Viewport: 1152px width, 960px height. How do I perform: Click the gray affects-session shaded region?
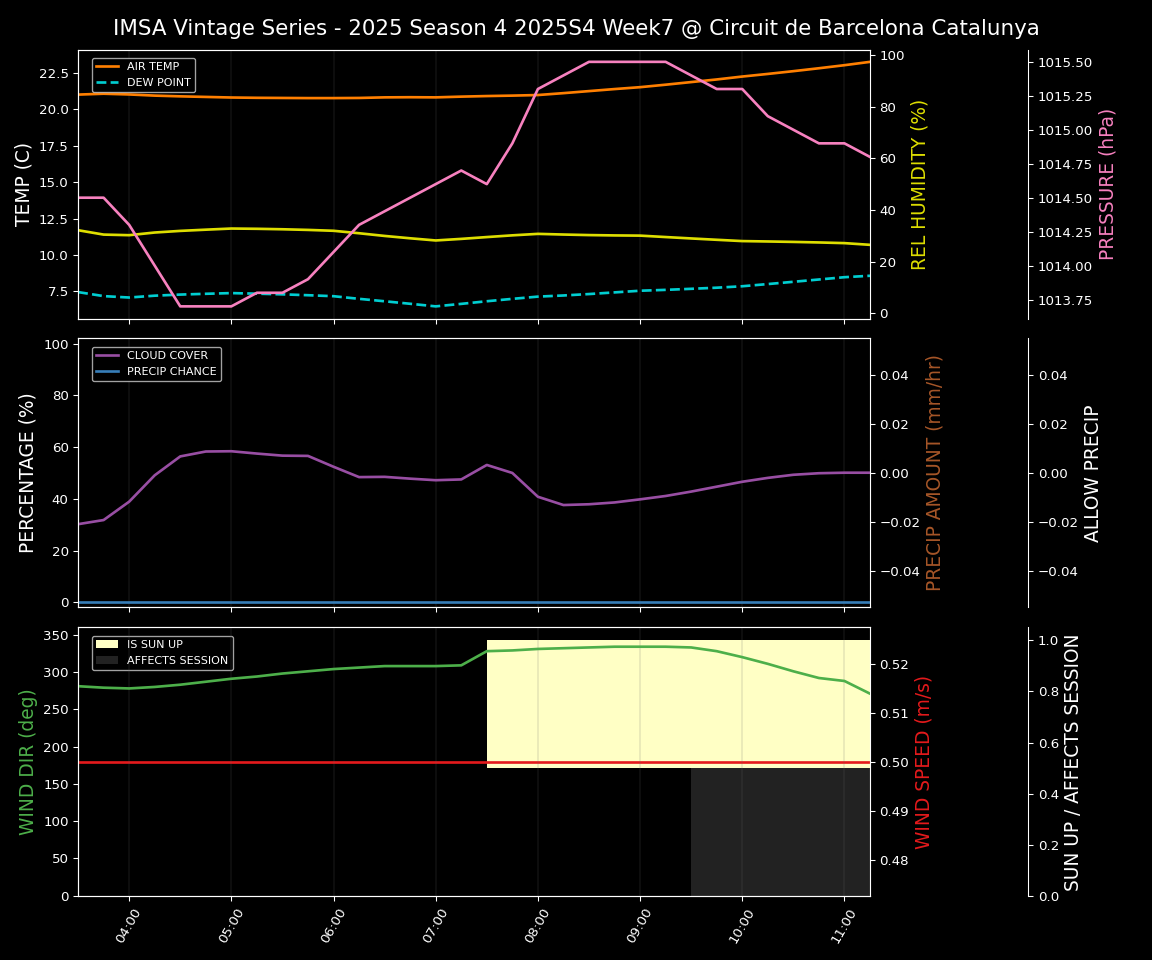[780, 832]
